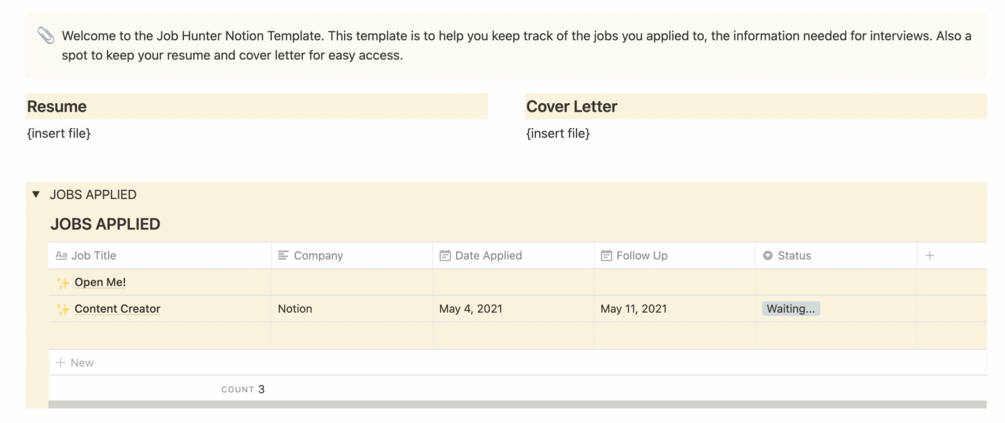Click the Resume insert file placeholder
This screenshot has width=1005, height=423.
click(59, 133)
